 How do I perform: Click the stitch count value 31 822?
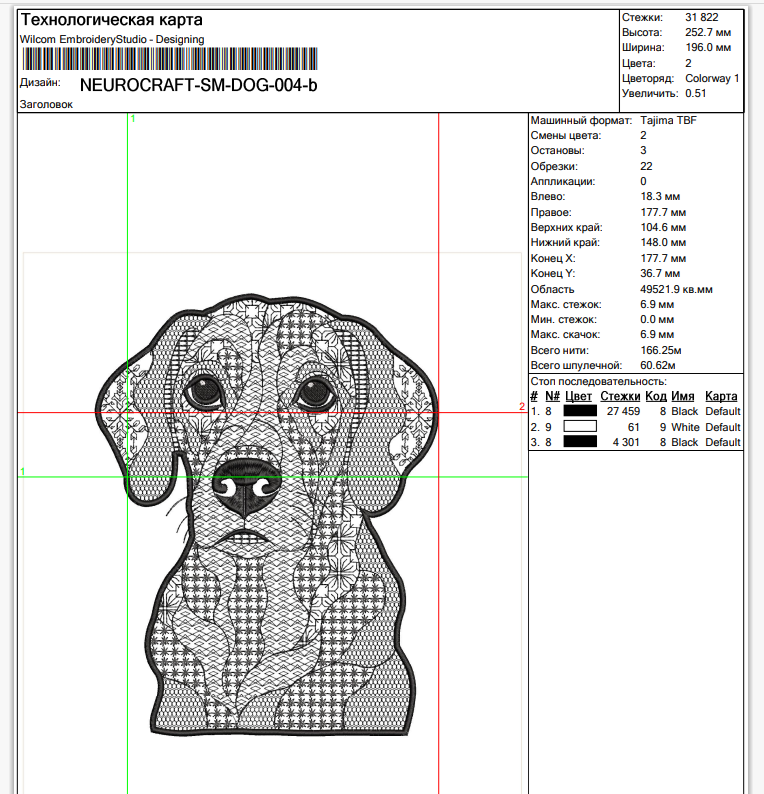[702, 17]
